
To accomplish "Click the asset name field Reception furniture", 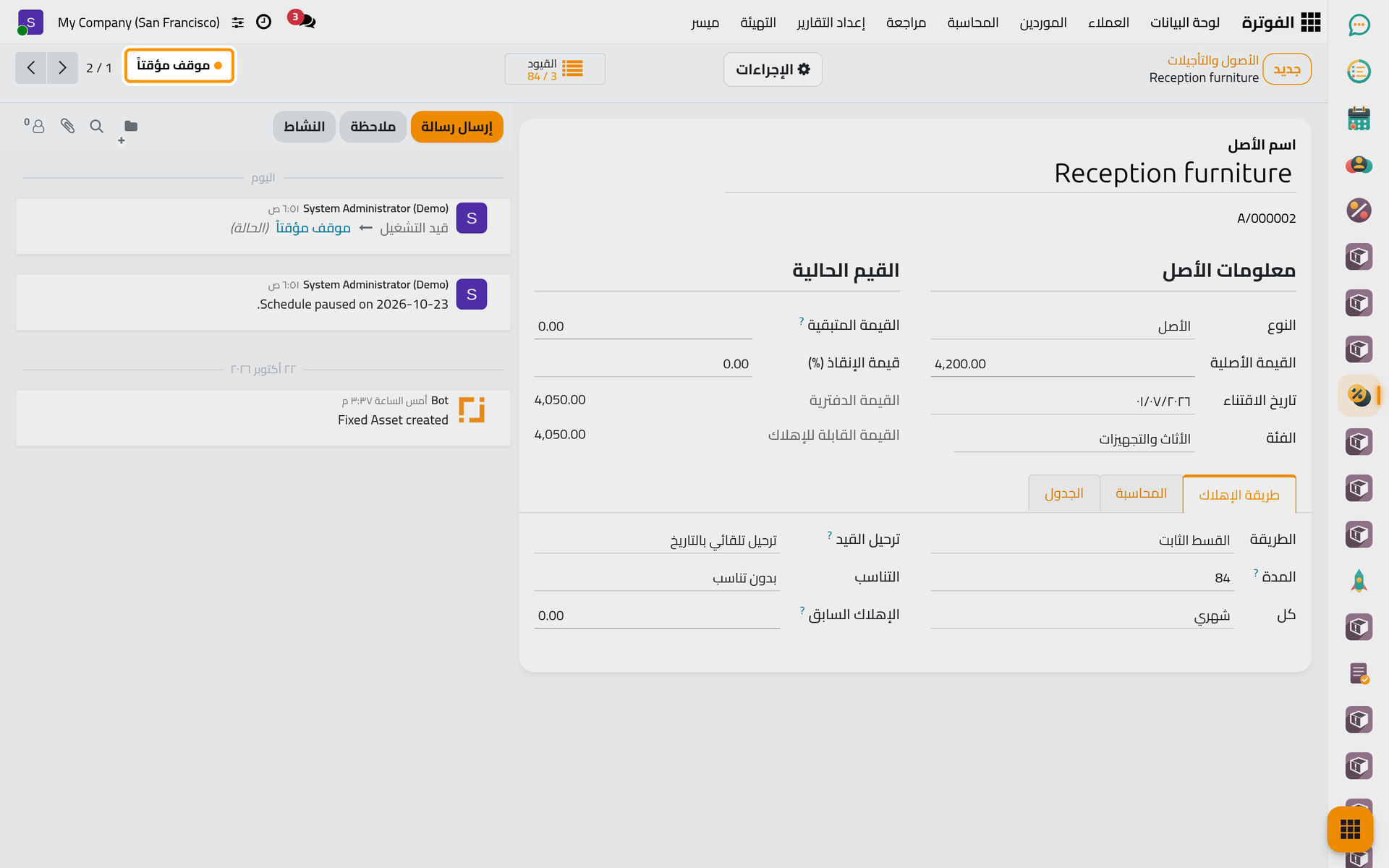I will pos(1011,174).
